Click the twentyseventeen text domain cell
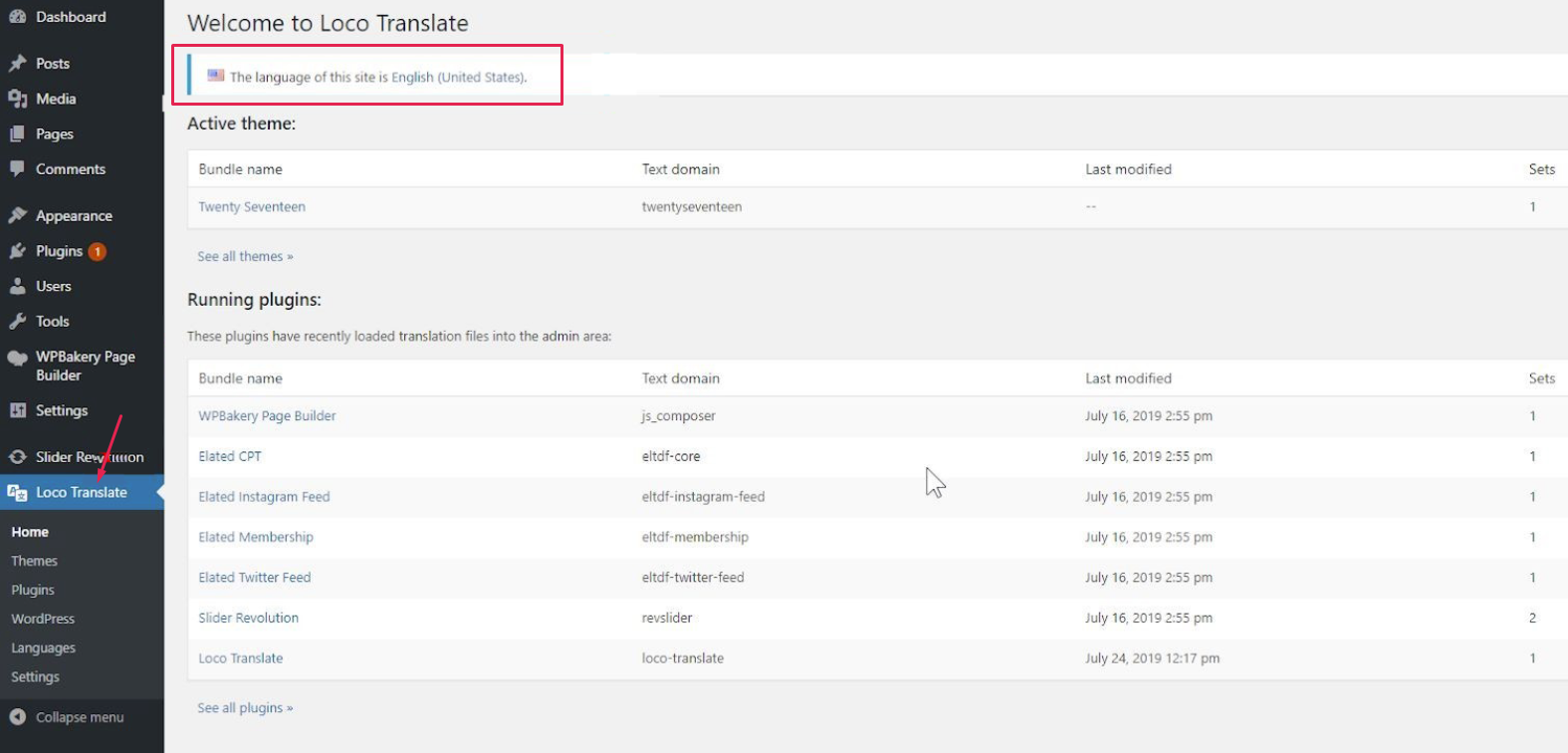The image size is (1568, 753). click(x=692, y=207)
